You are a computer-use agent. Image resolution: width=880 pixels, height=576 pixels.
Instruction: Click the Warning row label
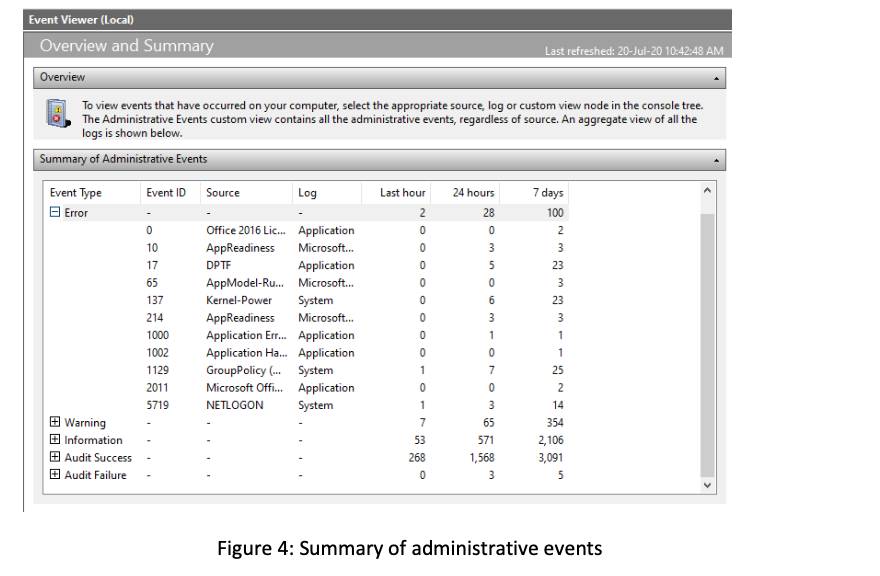(85, 423)
